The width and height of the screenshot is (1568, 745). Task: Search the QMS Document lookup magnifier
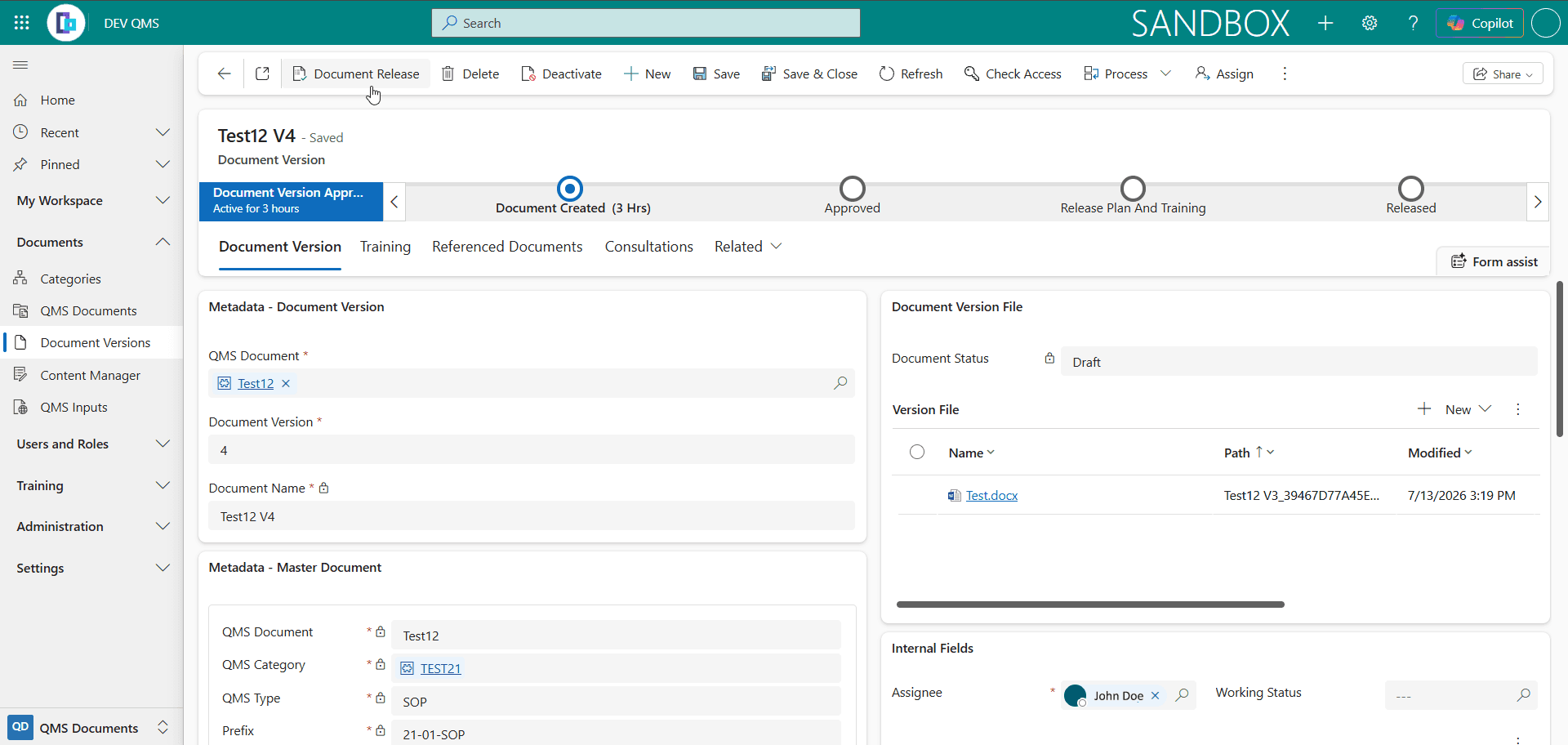(840, 383)
